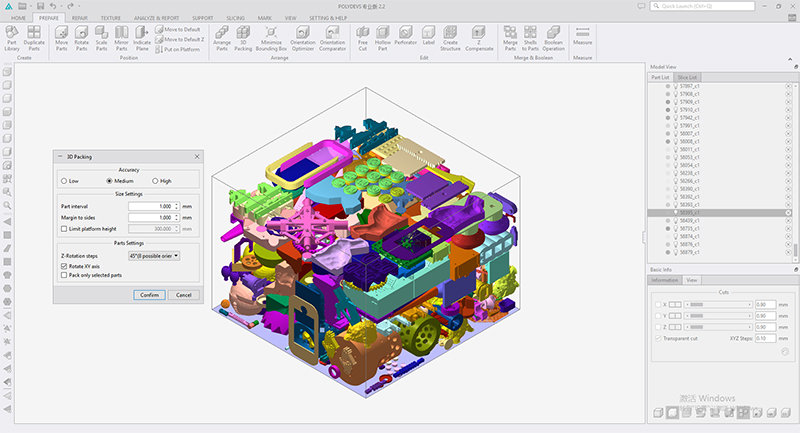
Task: Toggle Rotate XY axis checkbox
Action: click(x=64, y=266)
